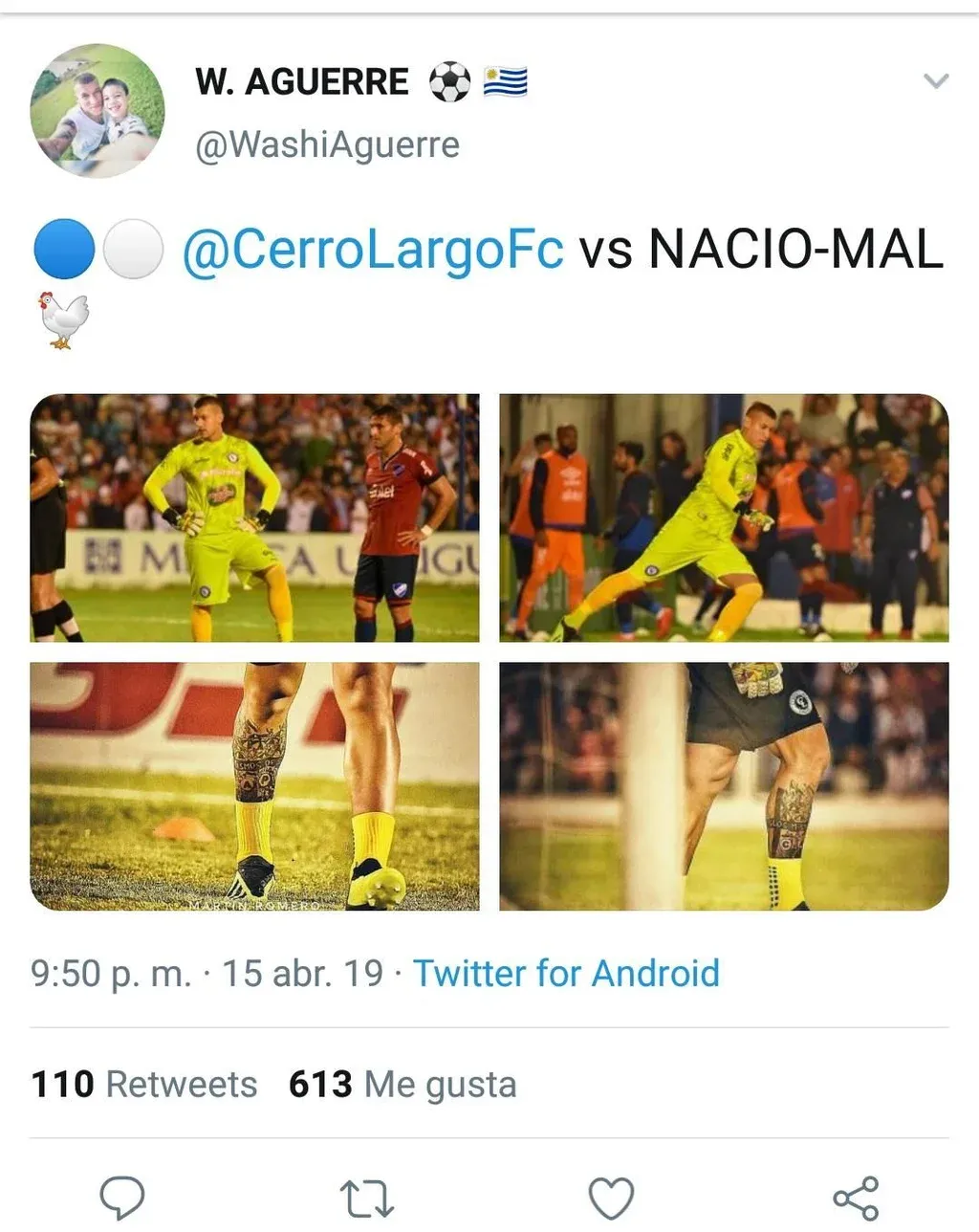The height and width of the screenshot is (1232, 979).
Task: Open W. Aguerre's profile avatar
Action: [98, 110]
